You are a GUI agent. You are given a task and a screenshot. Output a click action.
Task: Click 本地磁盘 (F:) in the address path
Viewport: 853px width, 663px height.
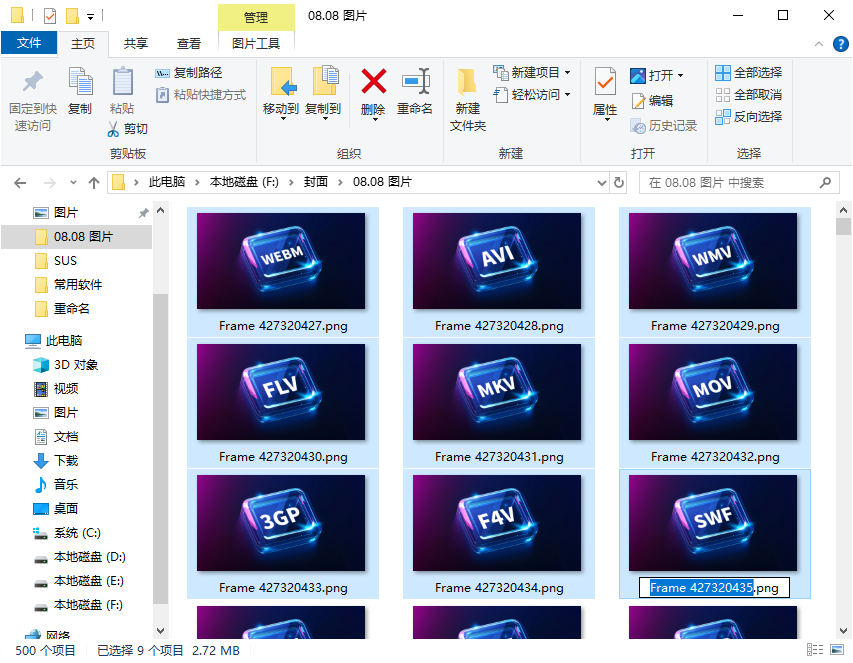(244, 182)
